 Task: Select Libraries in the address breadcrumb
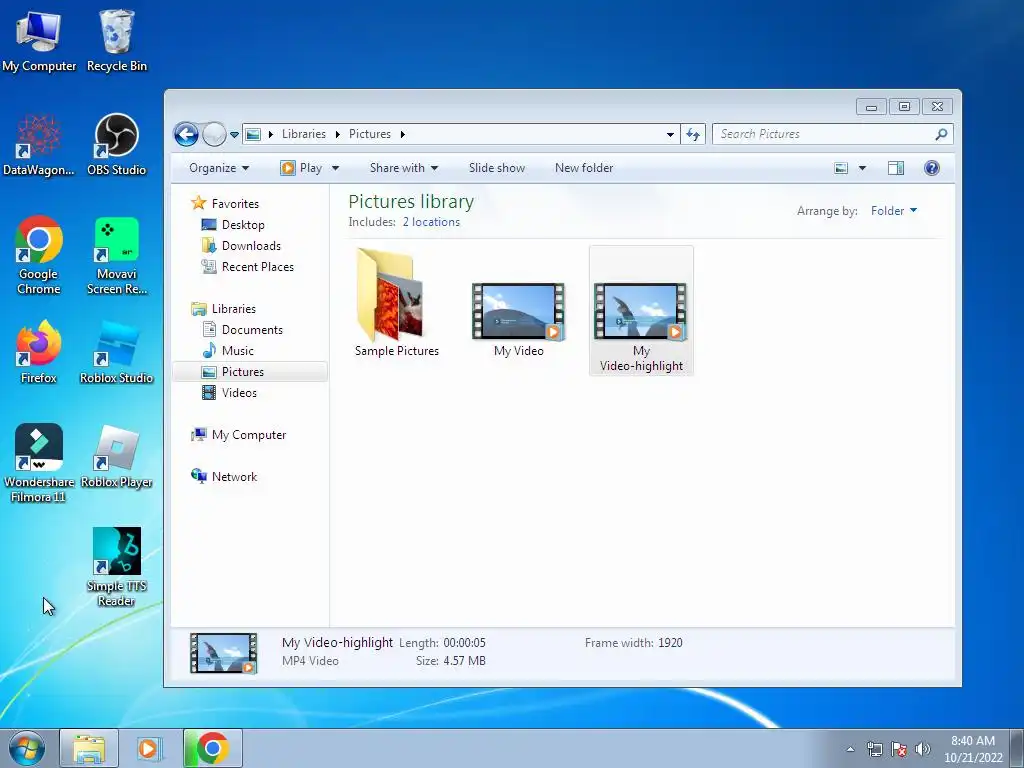(x=304, y=134)
